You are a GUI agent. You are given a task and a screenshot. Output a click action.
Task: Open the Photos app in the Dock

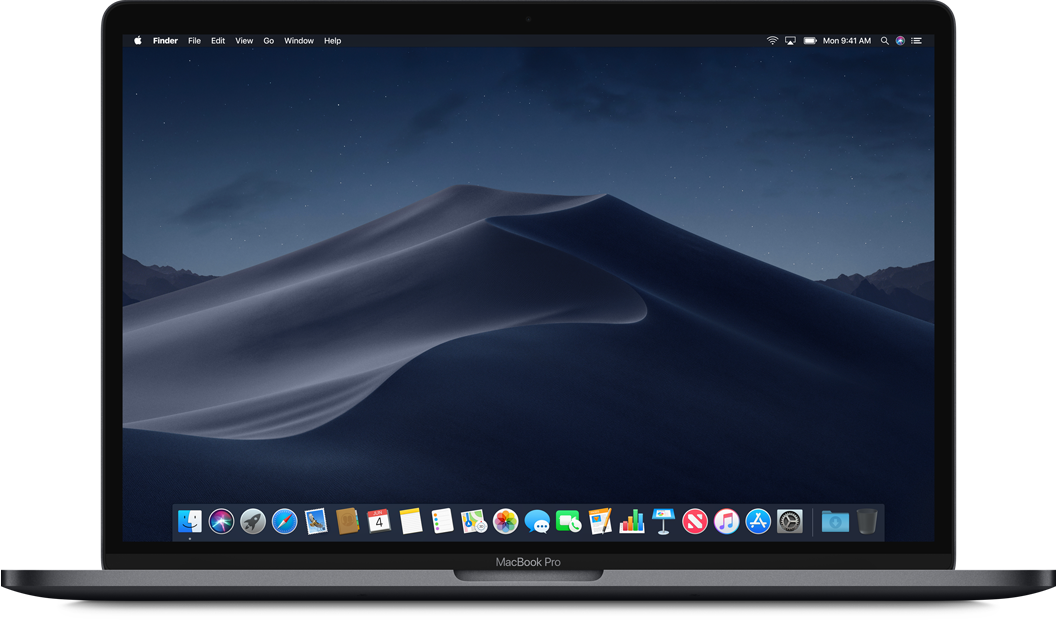(x=506, y=521)
